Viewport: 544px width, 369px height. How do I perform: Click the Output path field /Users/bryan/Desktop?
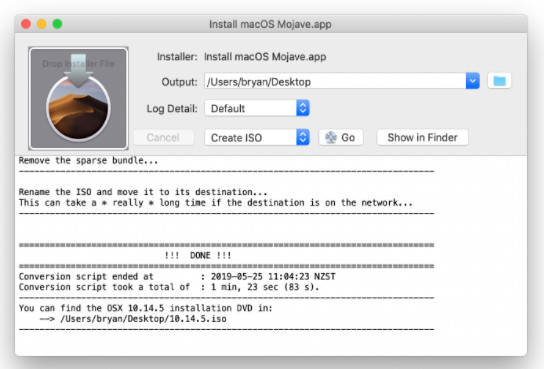335,81
